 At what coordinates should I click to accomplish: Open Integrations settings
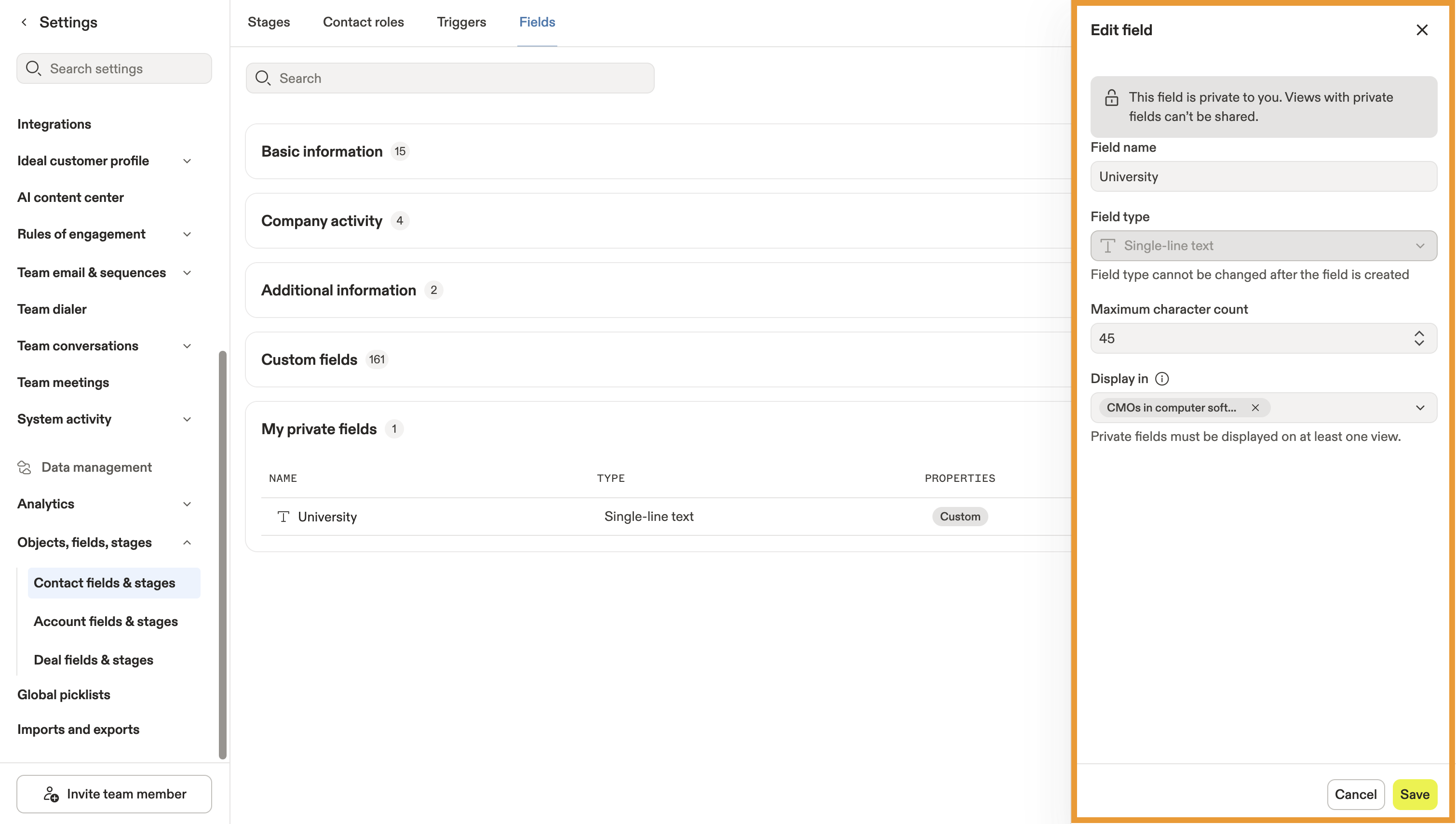(54, 124)
